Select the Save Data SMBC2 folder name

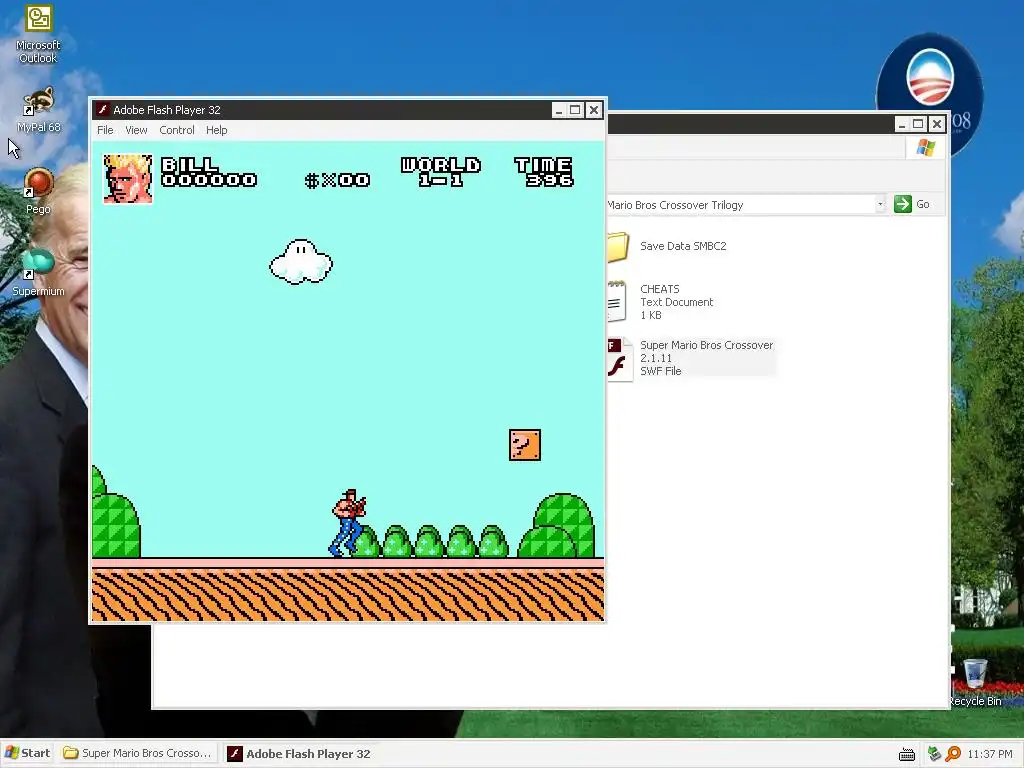[683, 246]
